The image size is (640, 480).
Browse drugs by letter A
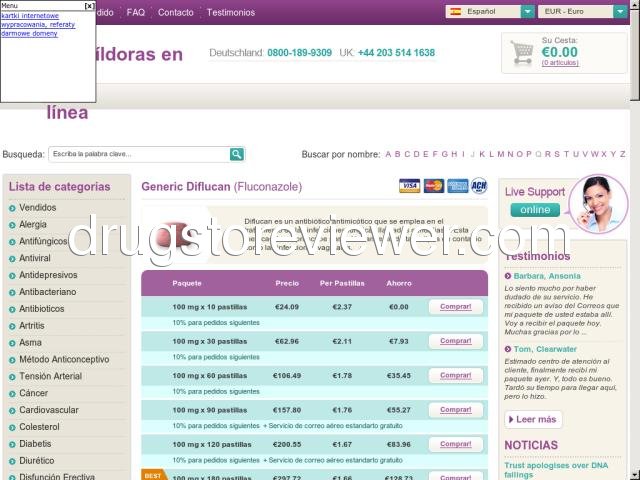coord(388,154)
